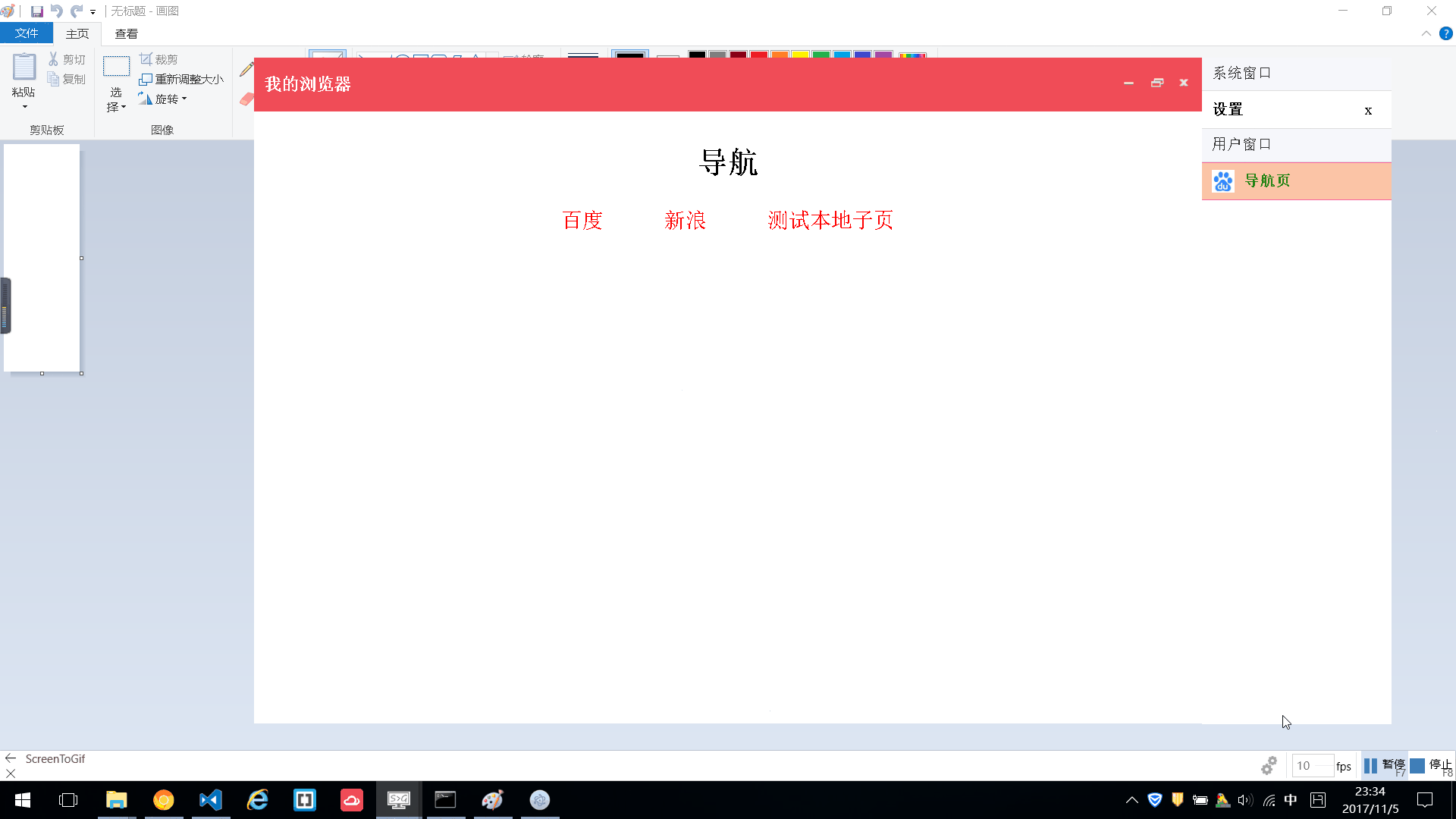Click 剪切 (Cut) in the clipboard group
Image resolution: width=1456 pixels, height=819 pixels.
pos(67,59)
